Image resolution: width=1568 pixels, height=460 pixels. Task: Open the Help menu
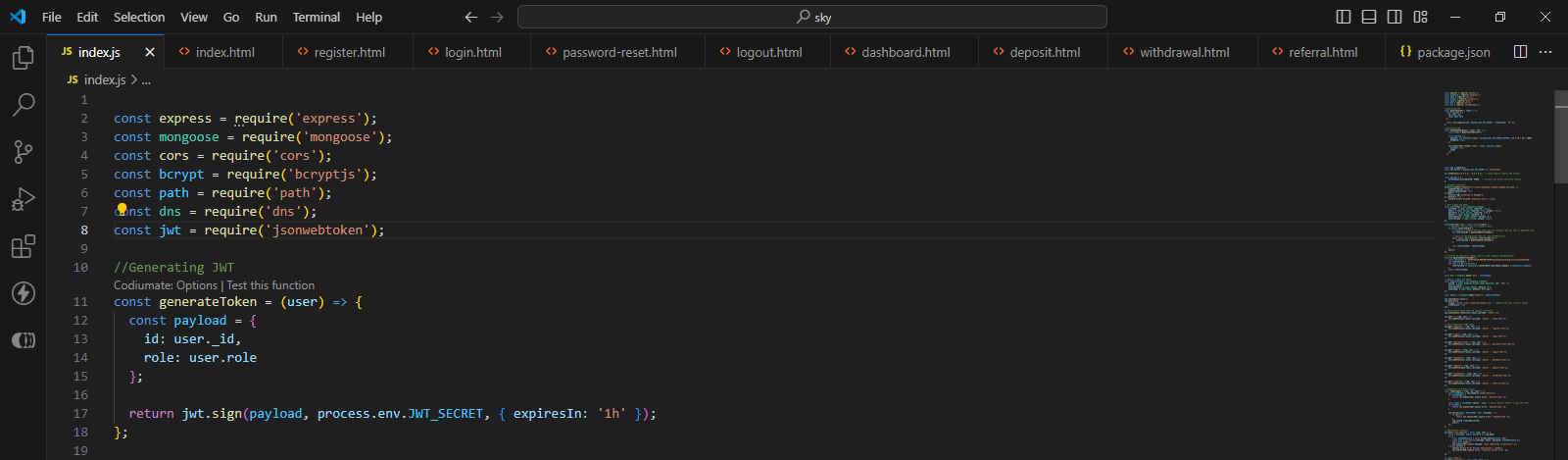pyautogui.click(x=369, y=17)
